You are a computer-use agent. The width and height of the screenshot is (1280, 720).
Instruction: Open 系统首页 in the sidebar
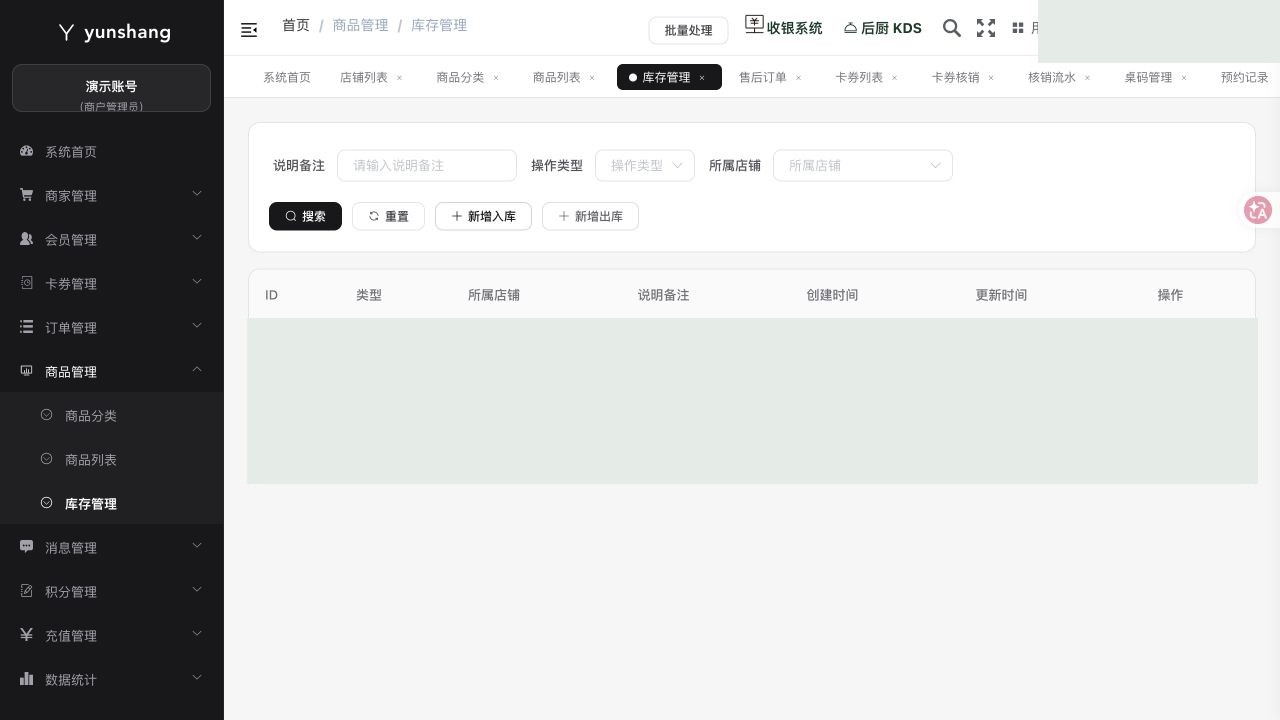point(112,152)
